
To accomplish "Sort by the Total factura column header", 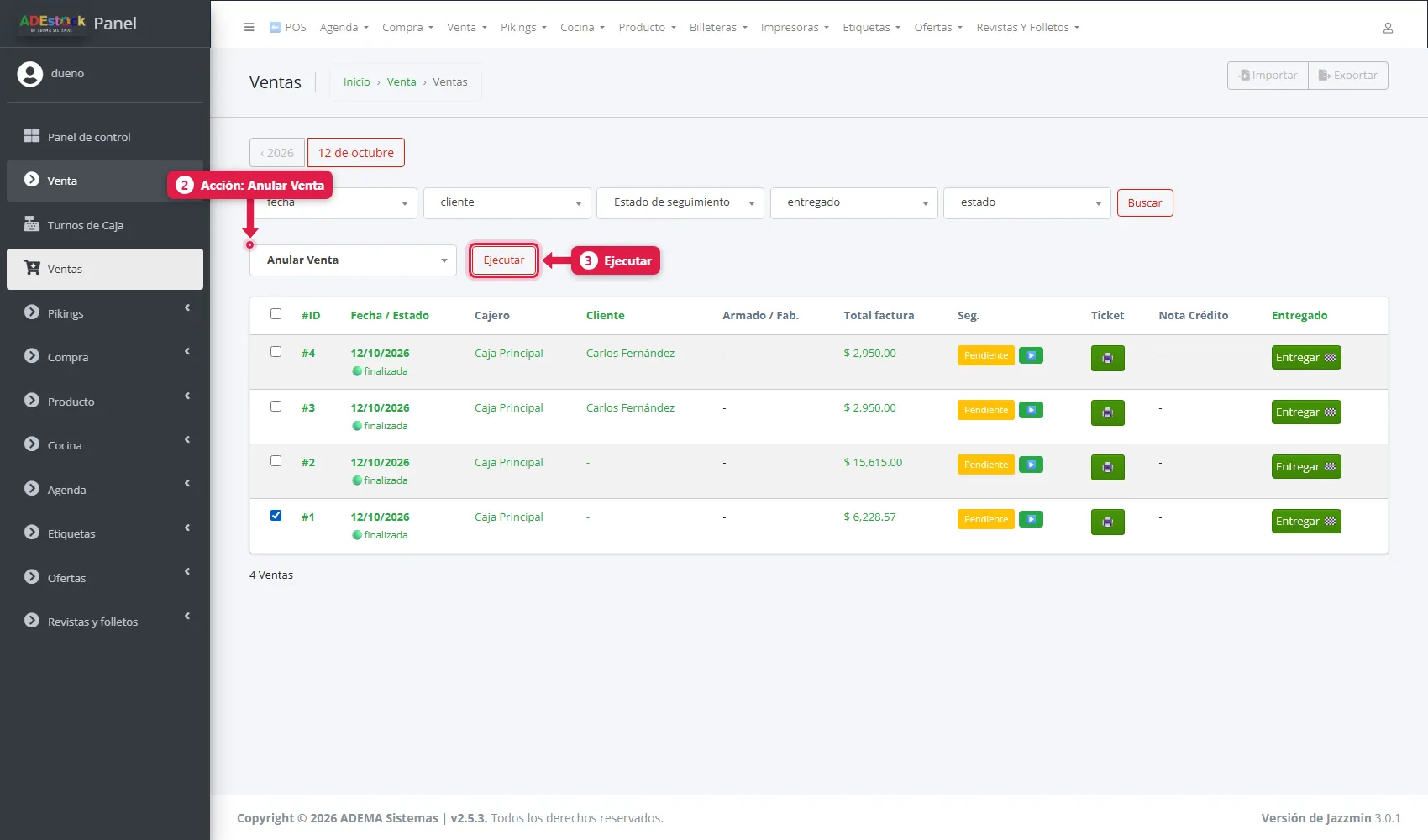I will (x=879, y=315).
